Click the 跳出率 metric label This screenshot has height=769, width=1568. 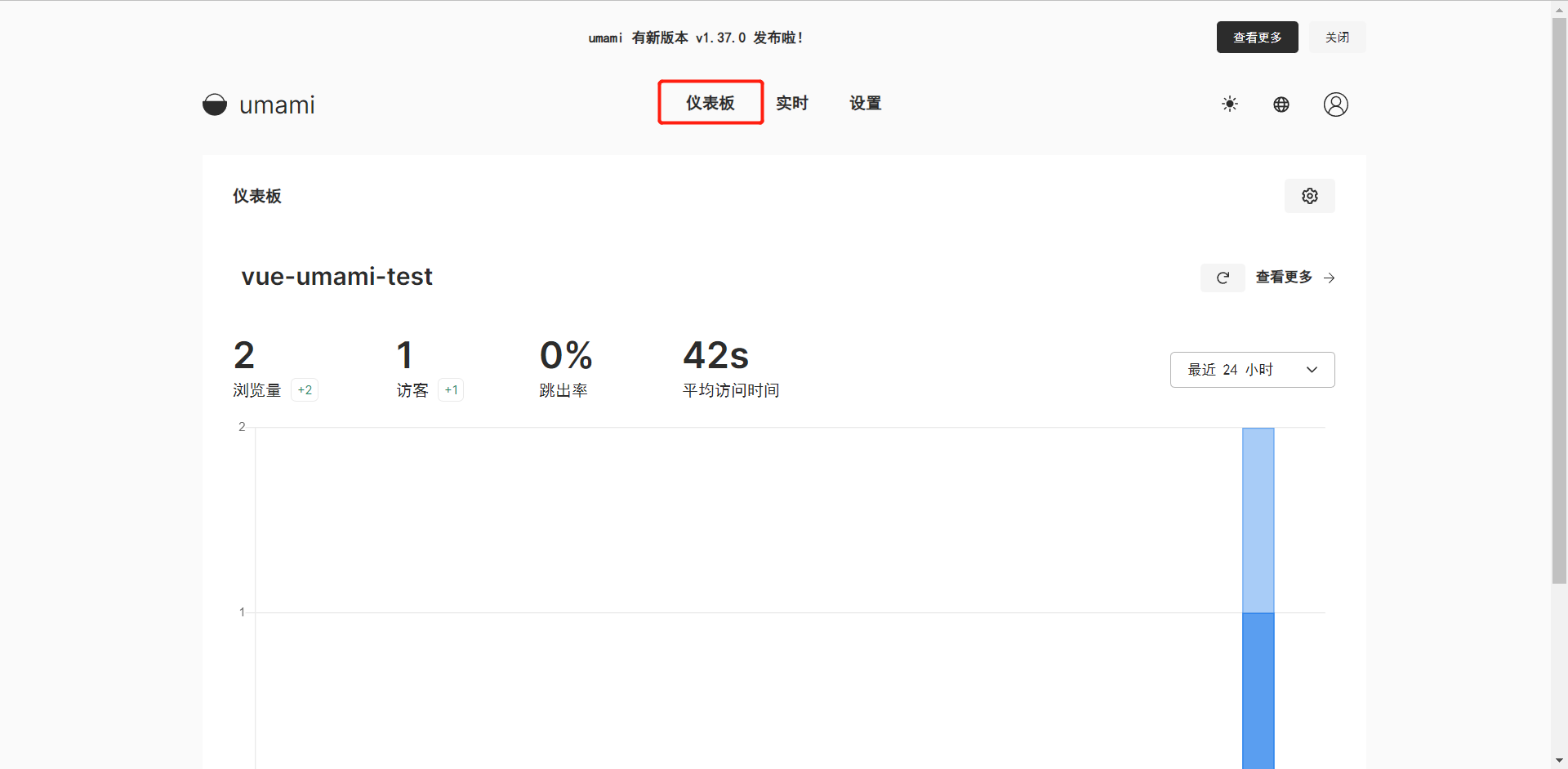point(563,390)
